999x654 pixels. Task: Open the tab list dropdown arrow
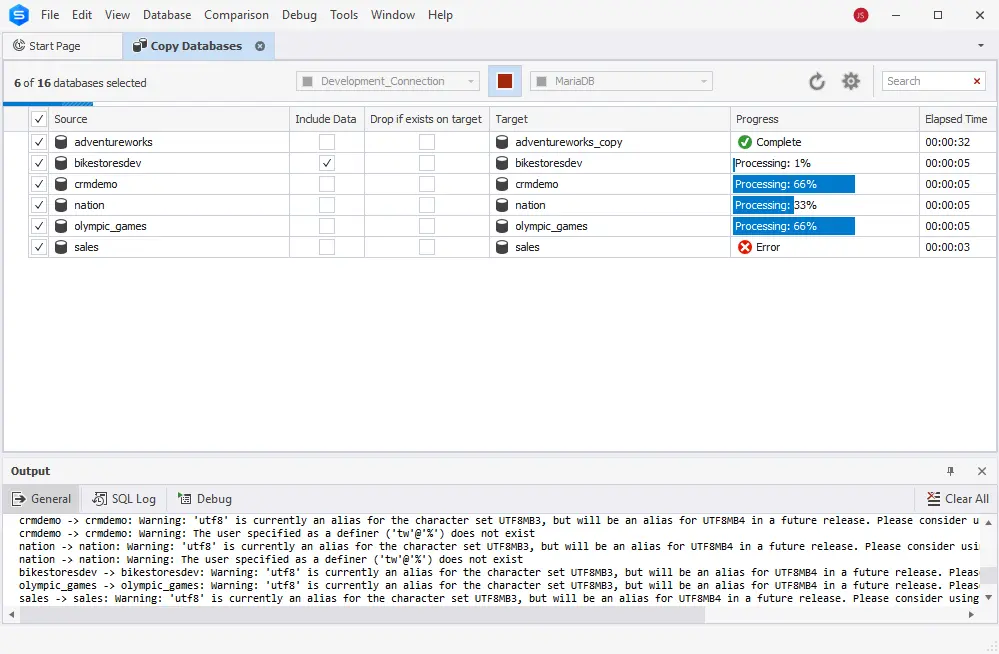[982, 45]
